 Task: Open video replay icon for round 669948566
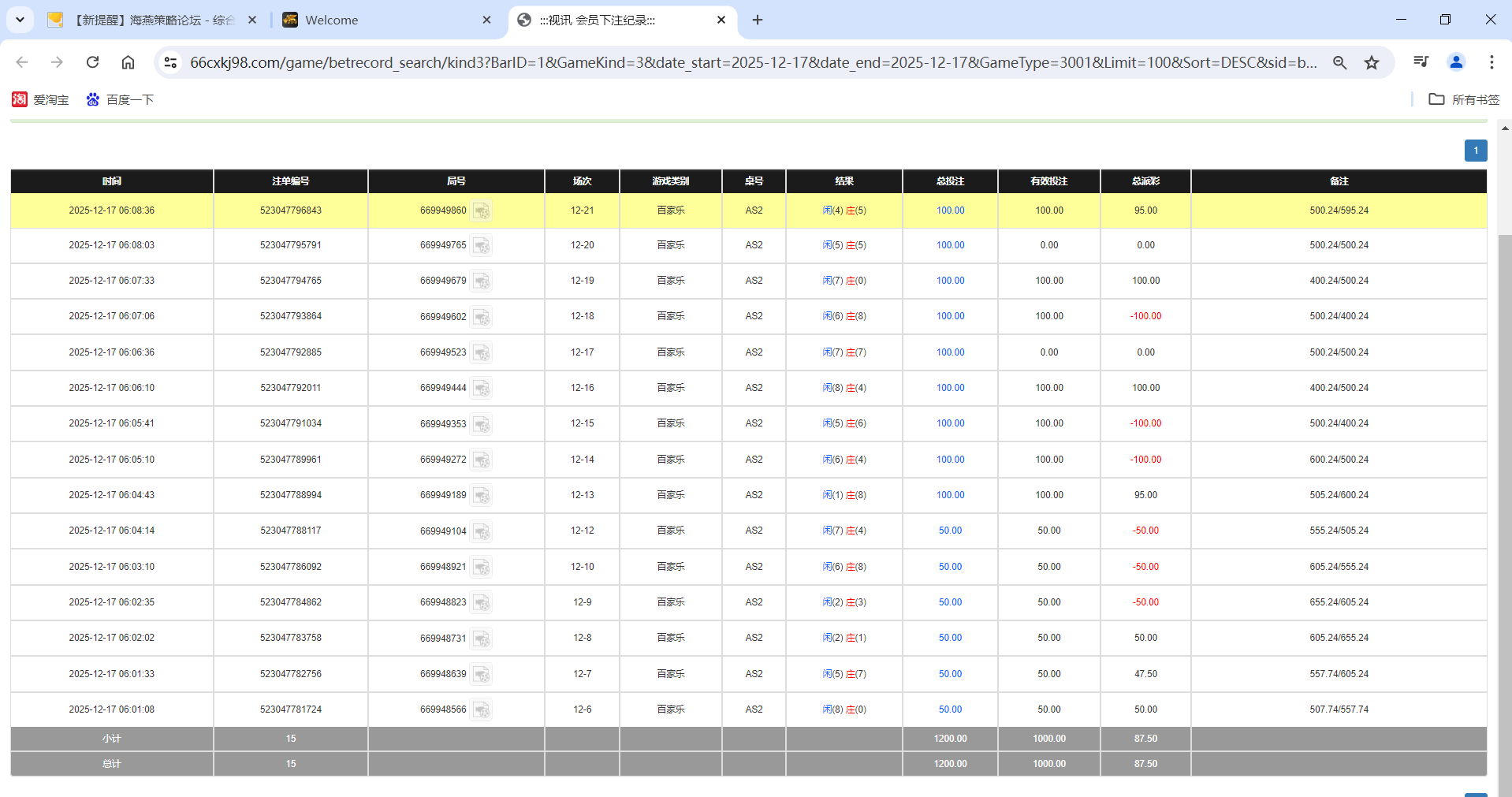481,710
